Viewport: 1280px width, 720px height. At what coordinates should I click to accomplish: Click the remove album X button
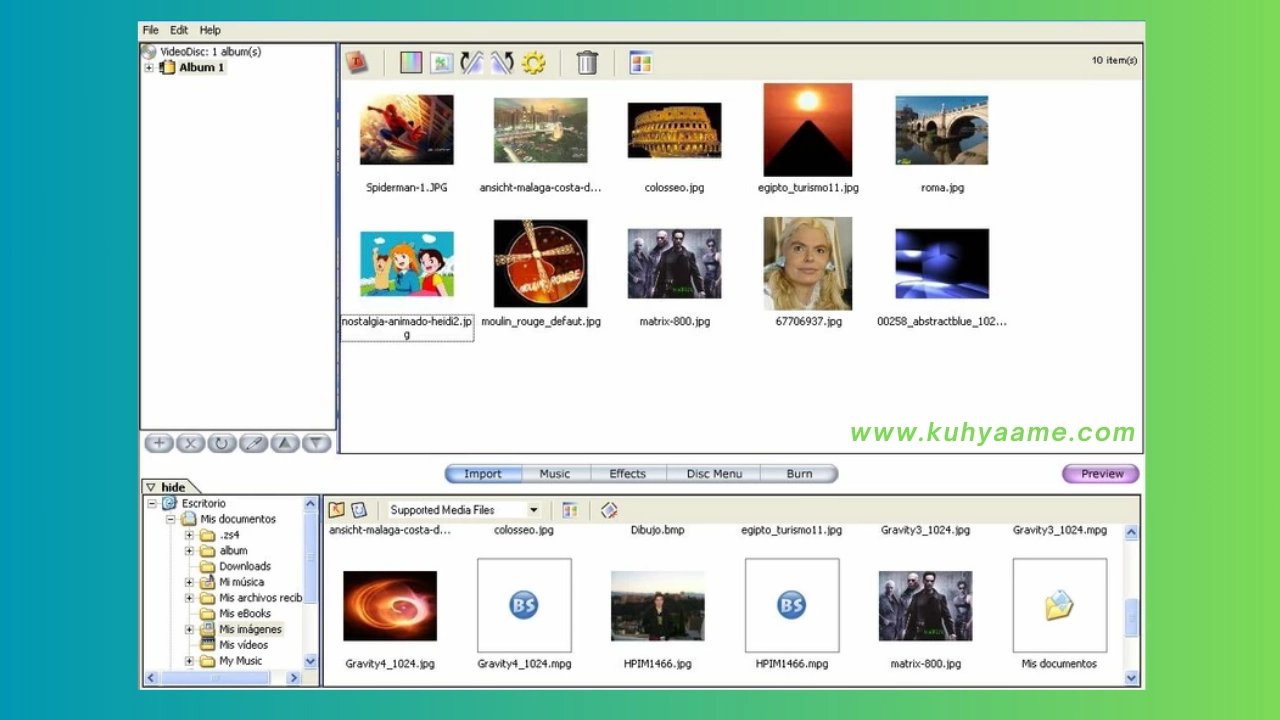[190, 443]
